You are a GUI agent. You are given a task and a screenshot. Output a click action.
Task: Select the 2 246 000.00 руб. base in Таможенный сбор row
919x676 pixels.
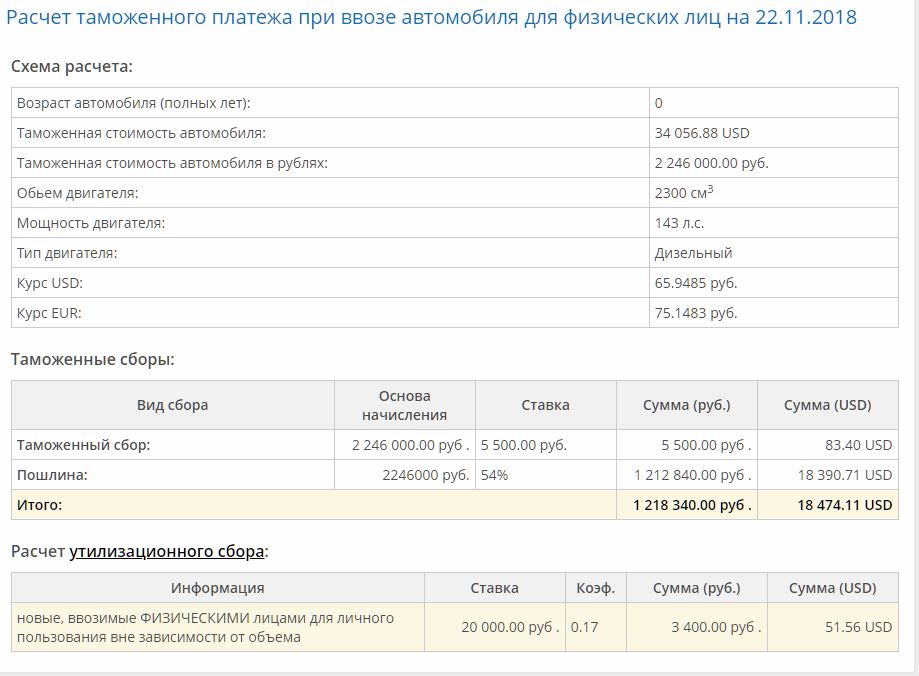tap(410, 445)
